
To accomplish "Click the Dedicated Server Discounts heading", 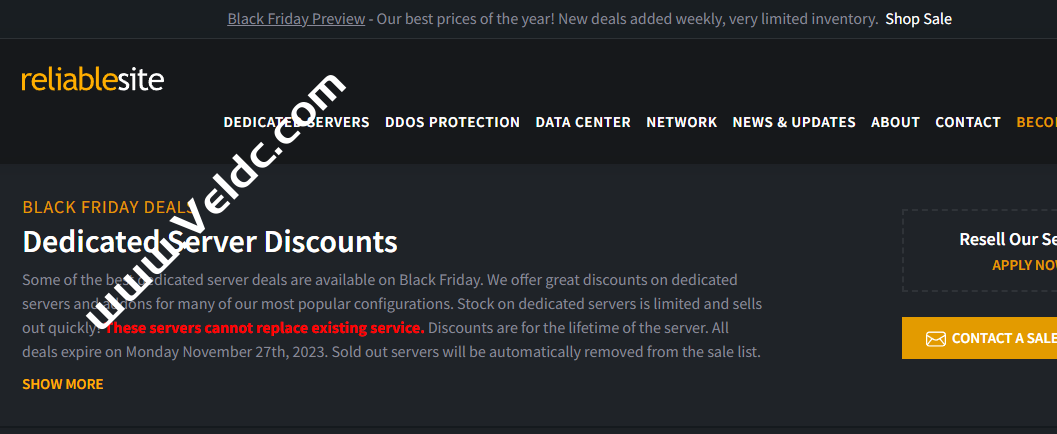I will [x=210, y=242].
